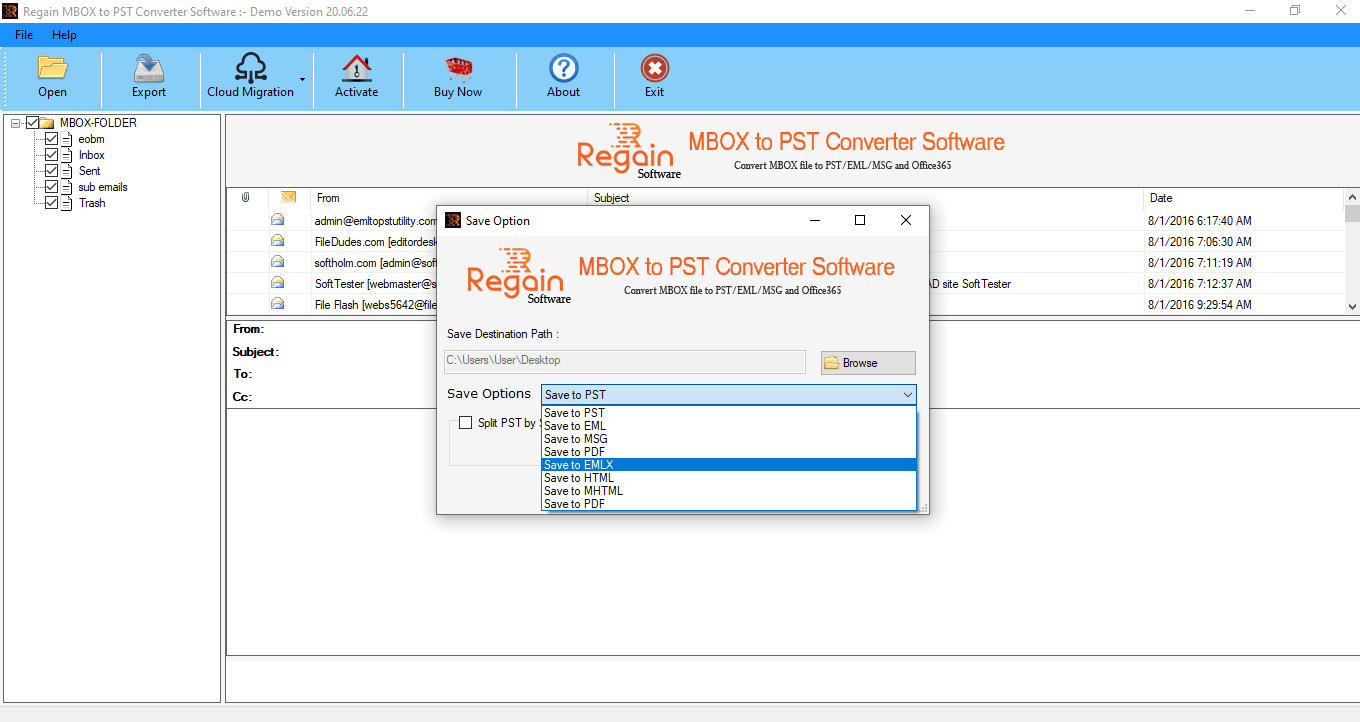
Task: Click the About question mark icon
Action: click(x=563, y=77)
